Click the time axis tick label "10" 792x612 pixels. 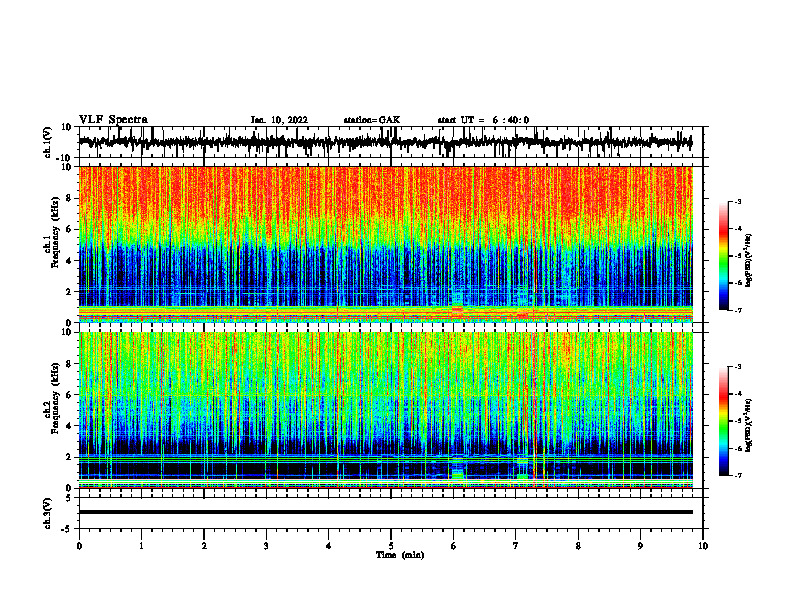[703, 546]
